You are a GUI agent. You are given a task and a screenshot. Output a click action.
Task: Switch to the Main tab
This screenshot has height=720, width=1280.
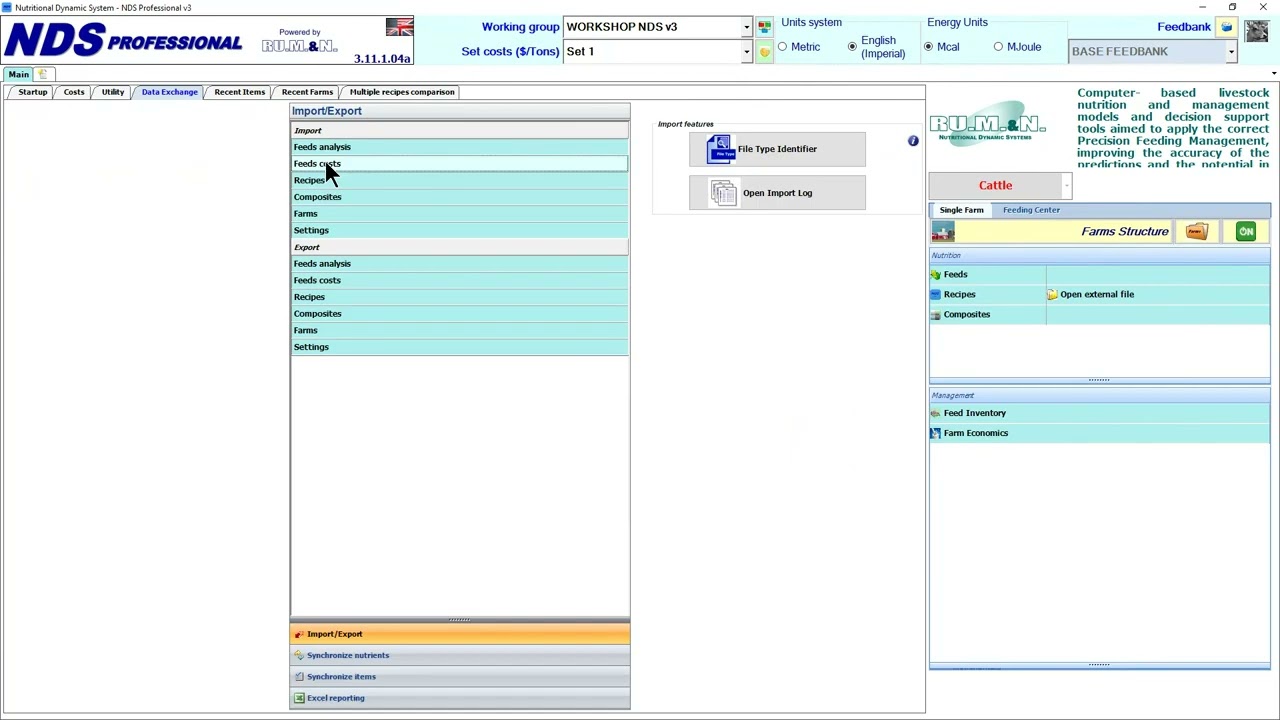19,74
